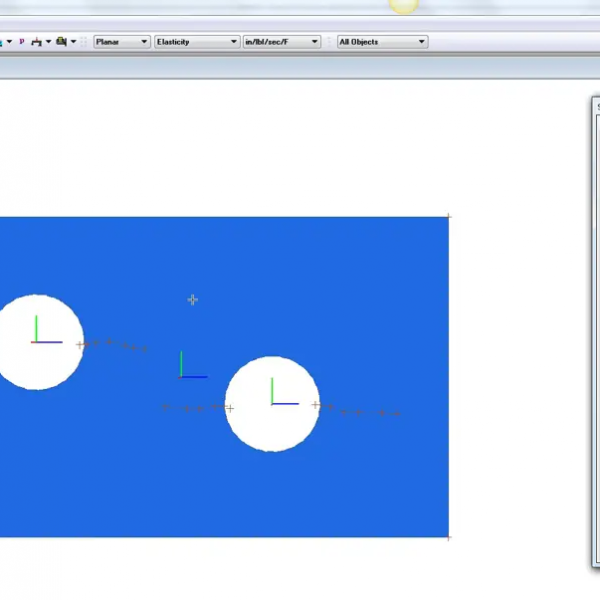The width and height of the screenshot is (600, 600).
Task: Open the Planar dropdown
Action: pyautogui.click(x=122, y=42)
